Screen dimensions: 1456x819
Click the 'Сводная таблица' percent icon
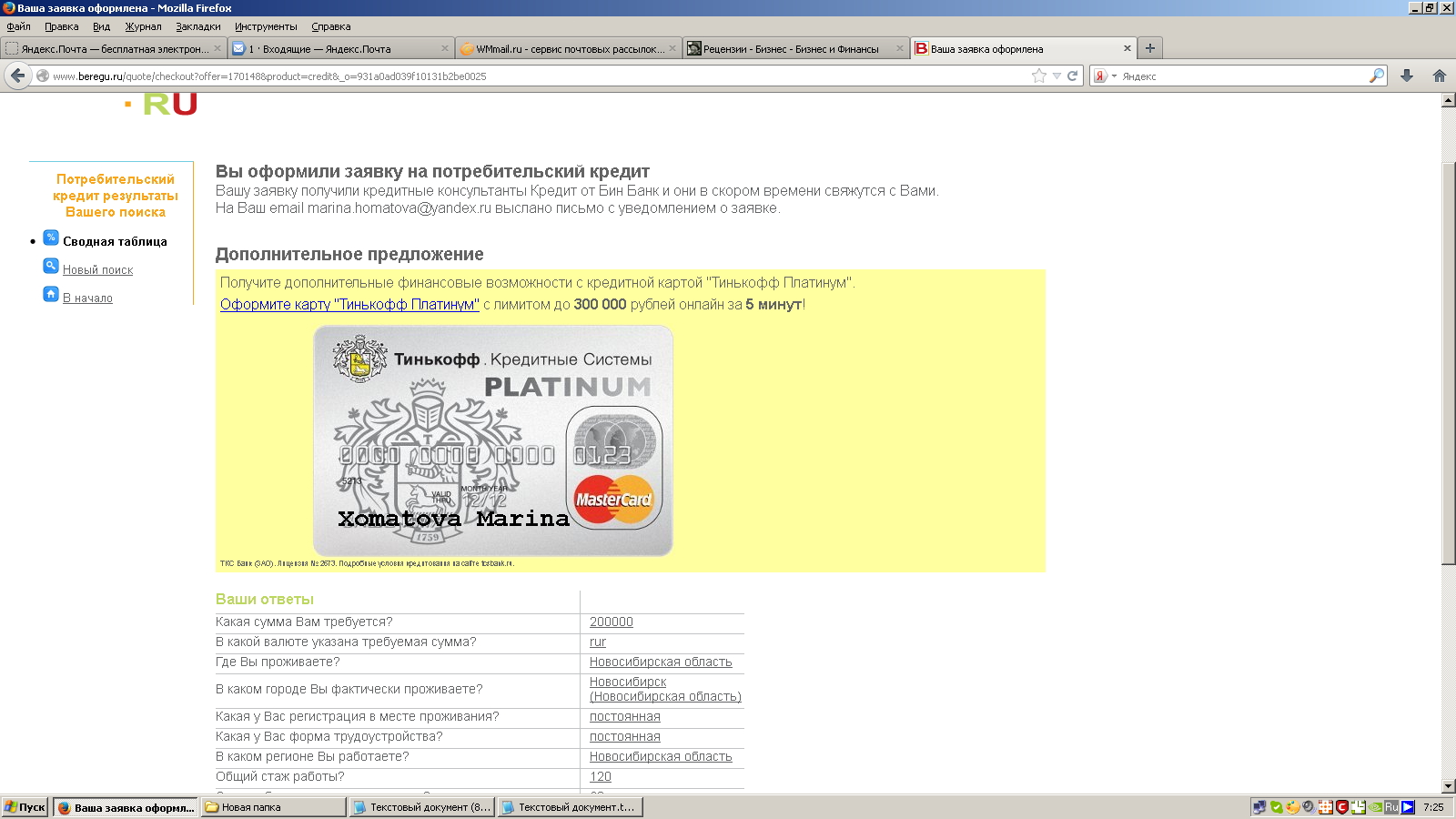[51, 238]
